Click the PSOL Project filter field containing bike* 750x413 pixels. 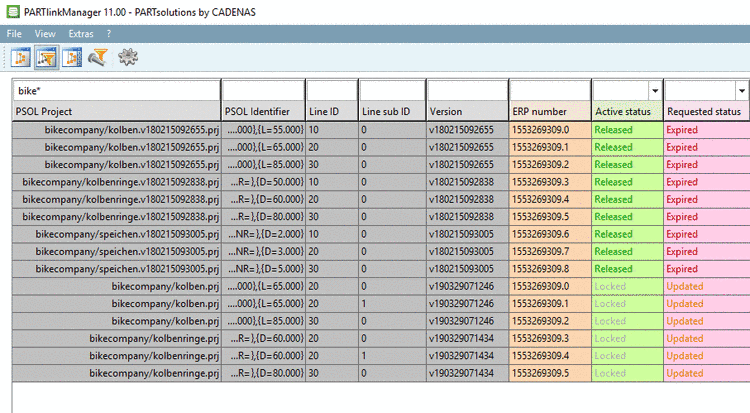click(116, 90)
